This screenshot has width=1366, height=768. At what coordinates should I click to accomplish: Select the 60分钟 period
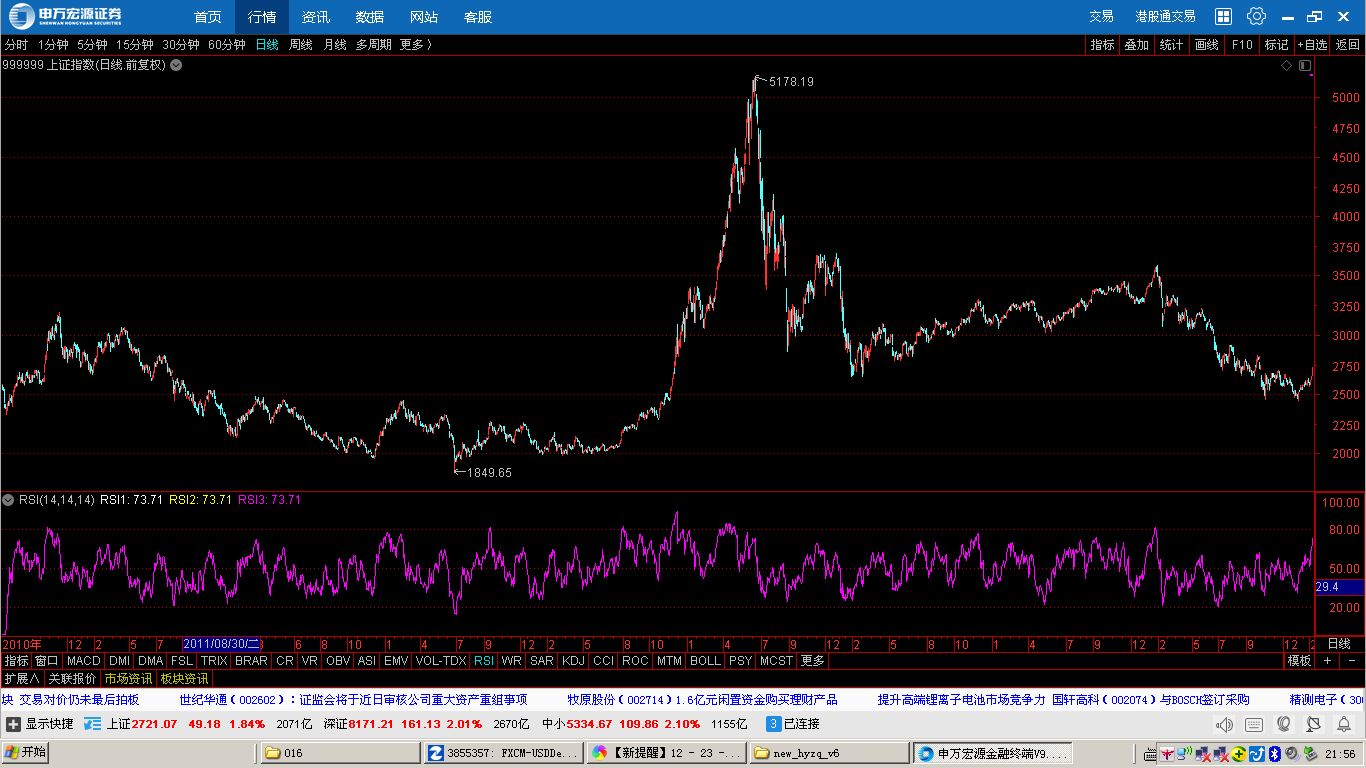point(227,45)
